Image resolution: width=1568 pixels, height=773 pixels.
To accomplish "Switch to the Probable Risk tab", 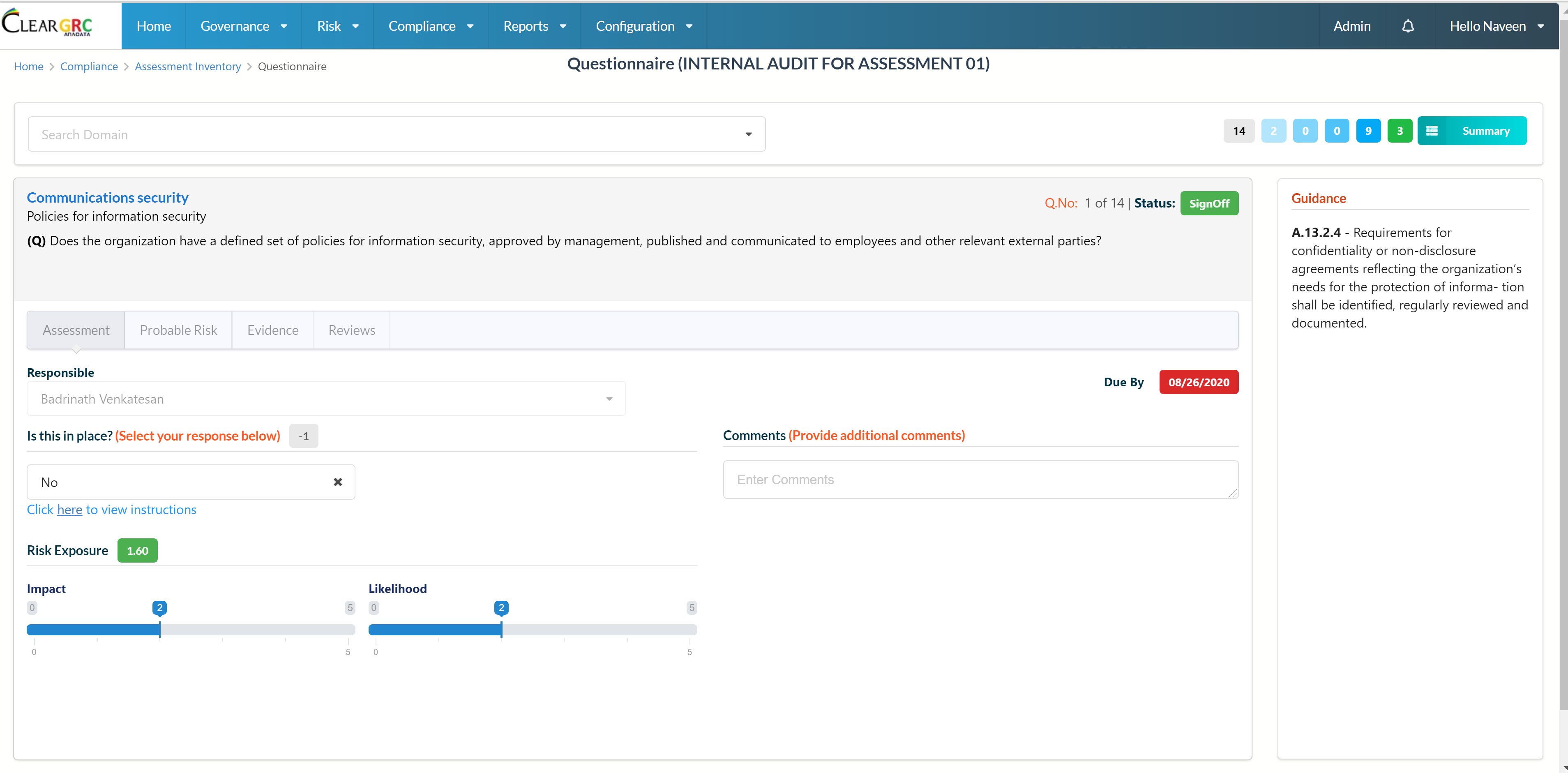I will pyautogui.click(x=178, y=330).
